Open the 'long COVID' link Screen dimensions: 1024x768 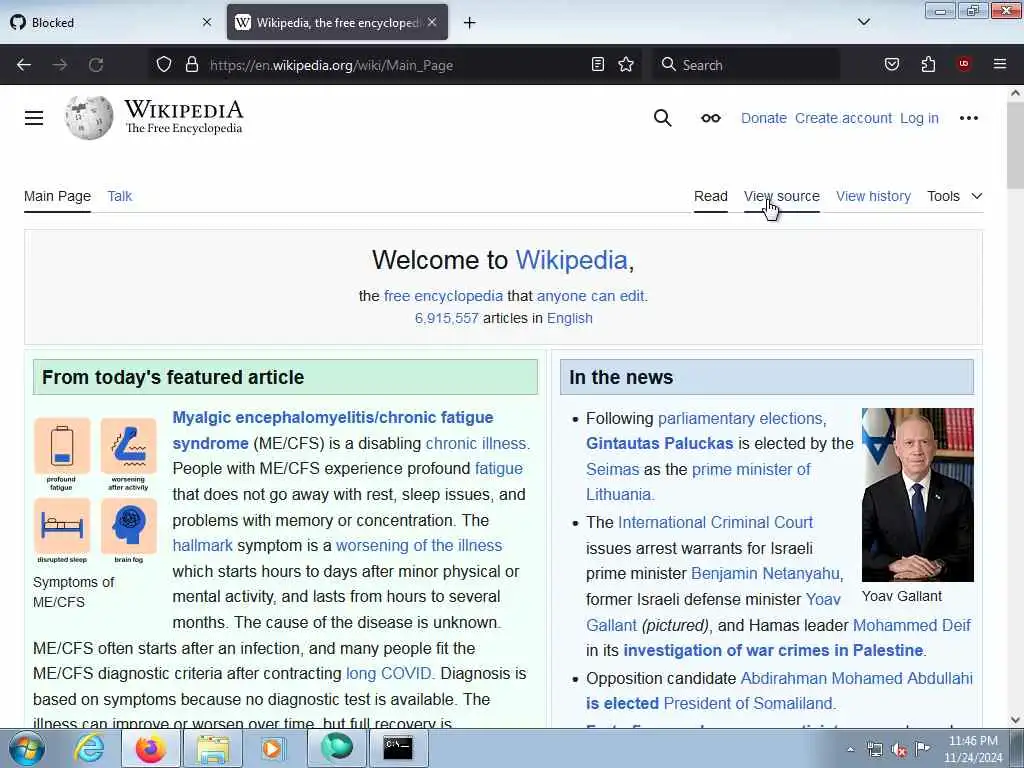tap(389, 673)
